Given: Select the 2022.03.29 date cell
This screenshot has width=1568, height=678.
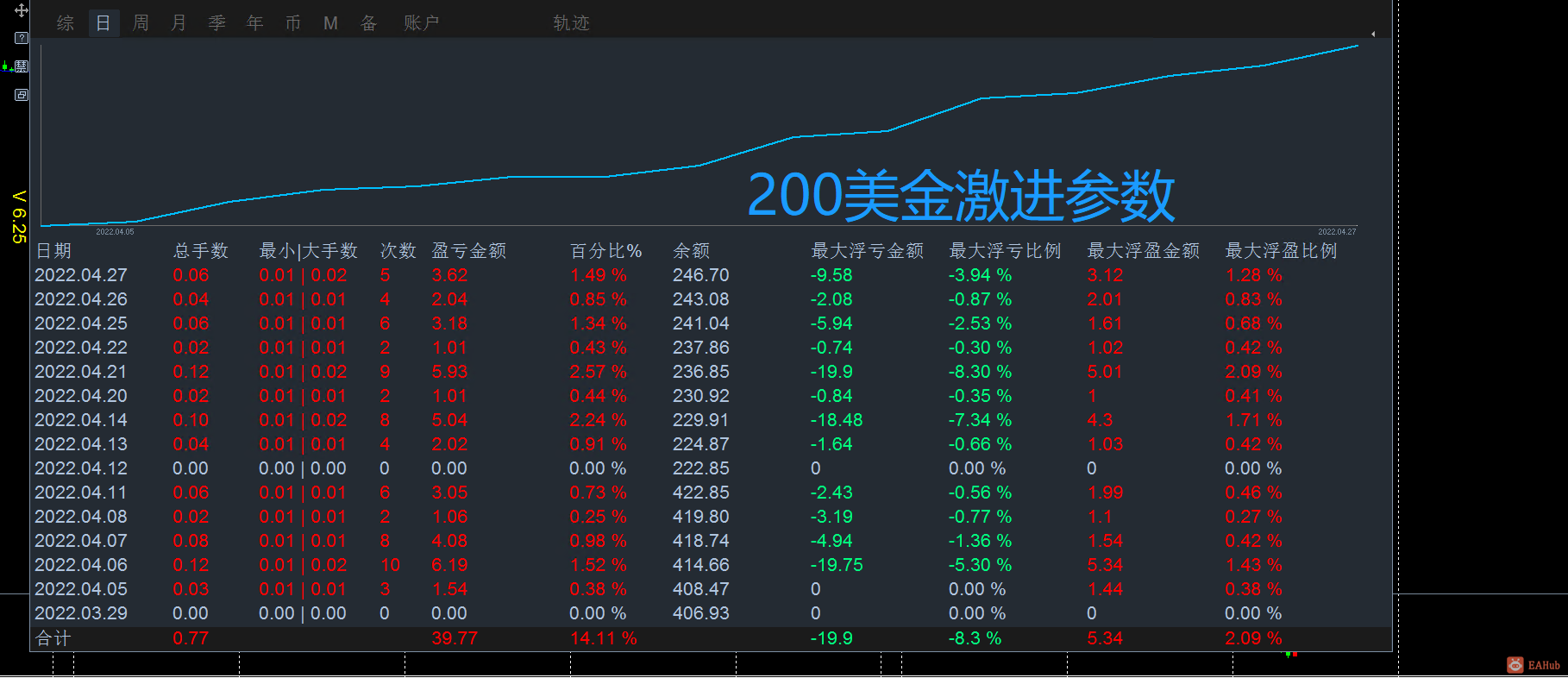Looking at the screenshot, I should point(81,613).
